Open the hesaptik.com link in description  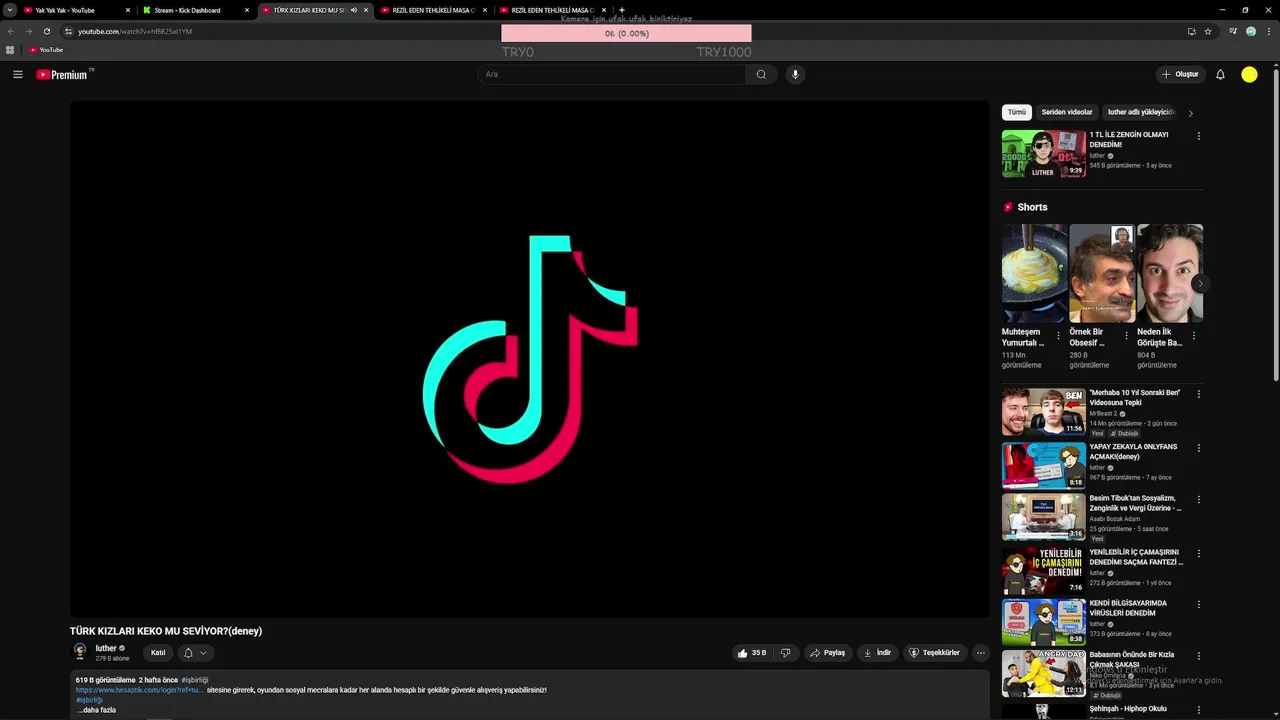[139, 690]
